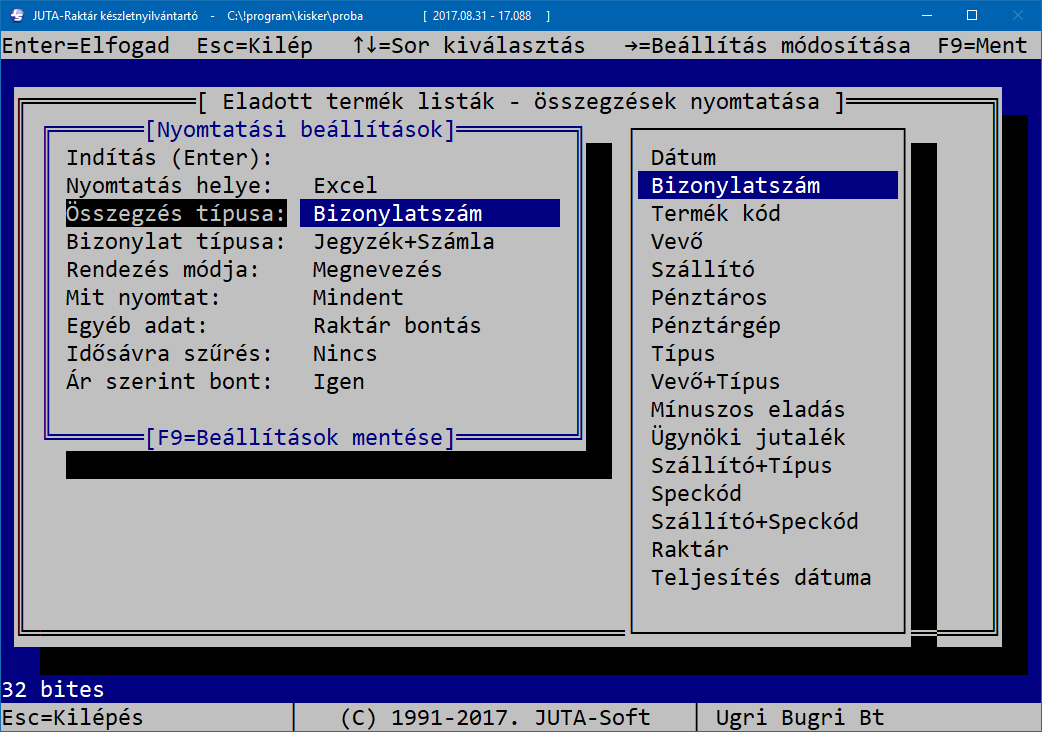Open Rendezés módja setting showing Megnevezés
This screenshot has width=1042, height=732.
377,270
